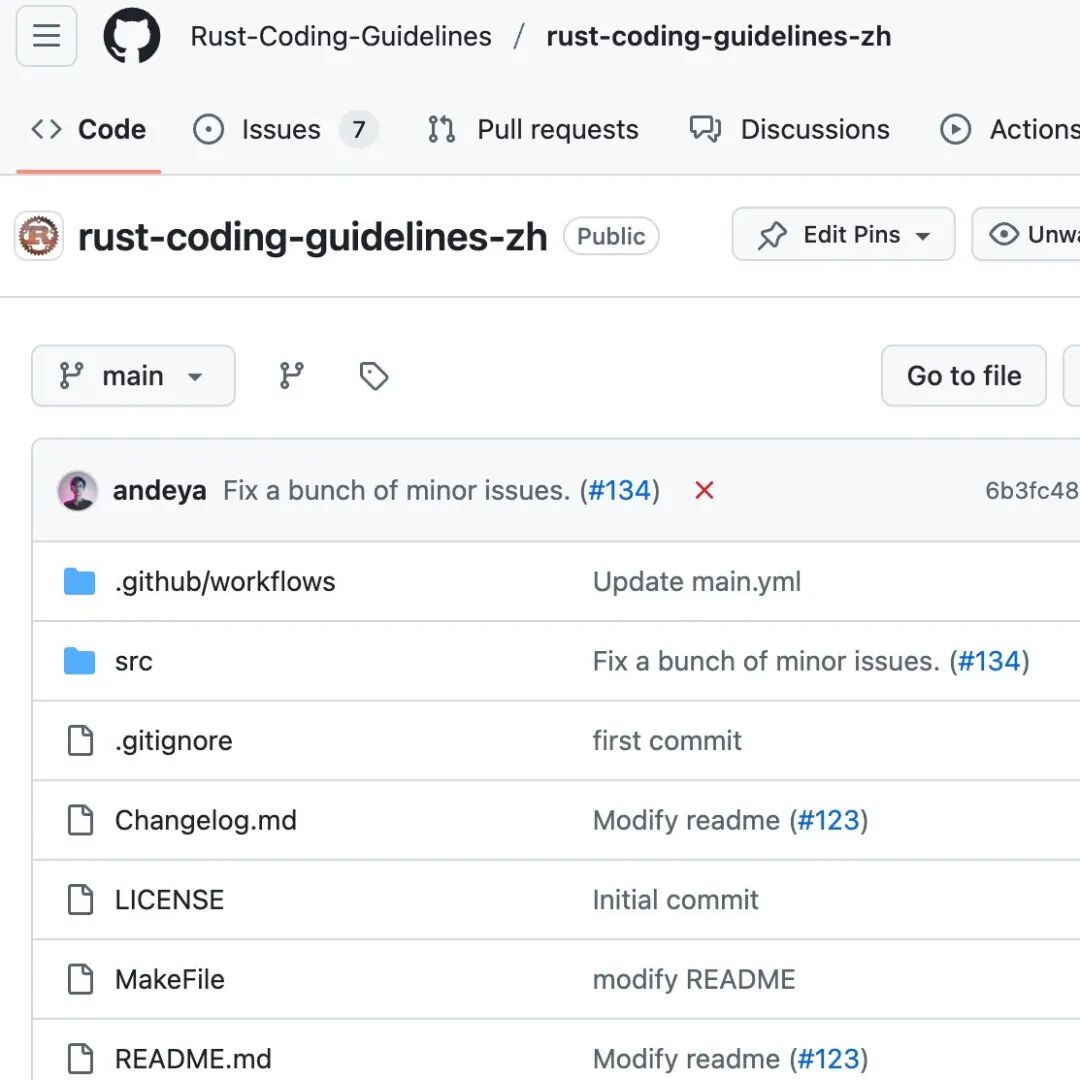This screenshot has height=1080, width=1080.
Task: View branches via the branch icon
Action: click(291, 376)
